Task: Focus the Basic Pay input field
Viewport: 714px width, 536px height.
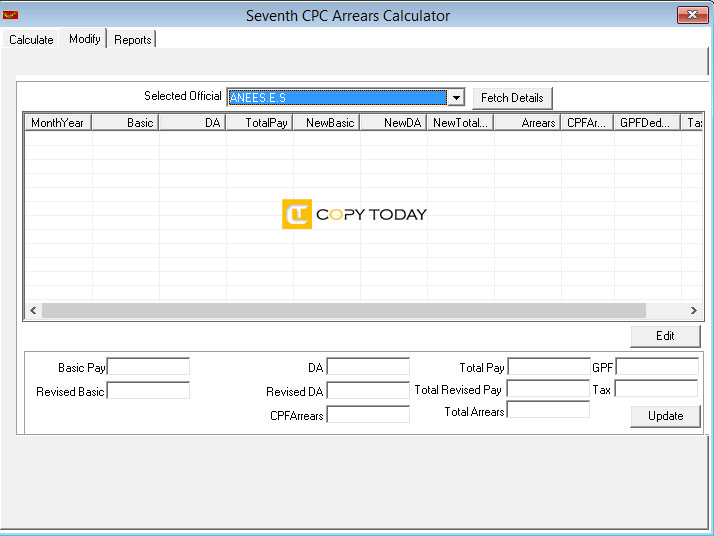Action: point(148,367)
